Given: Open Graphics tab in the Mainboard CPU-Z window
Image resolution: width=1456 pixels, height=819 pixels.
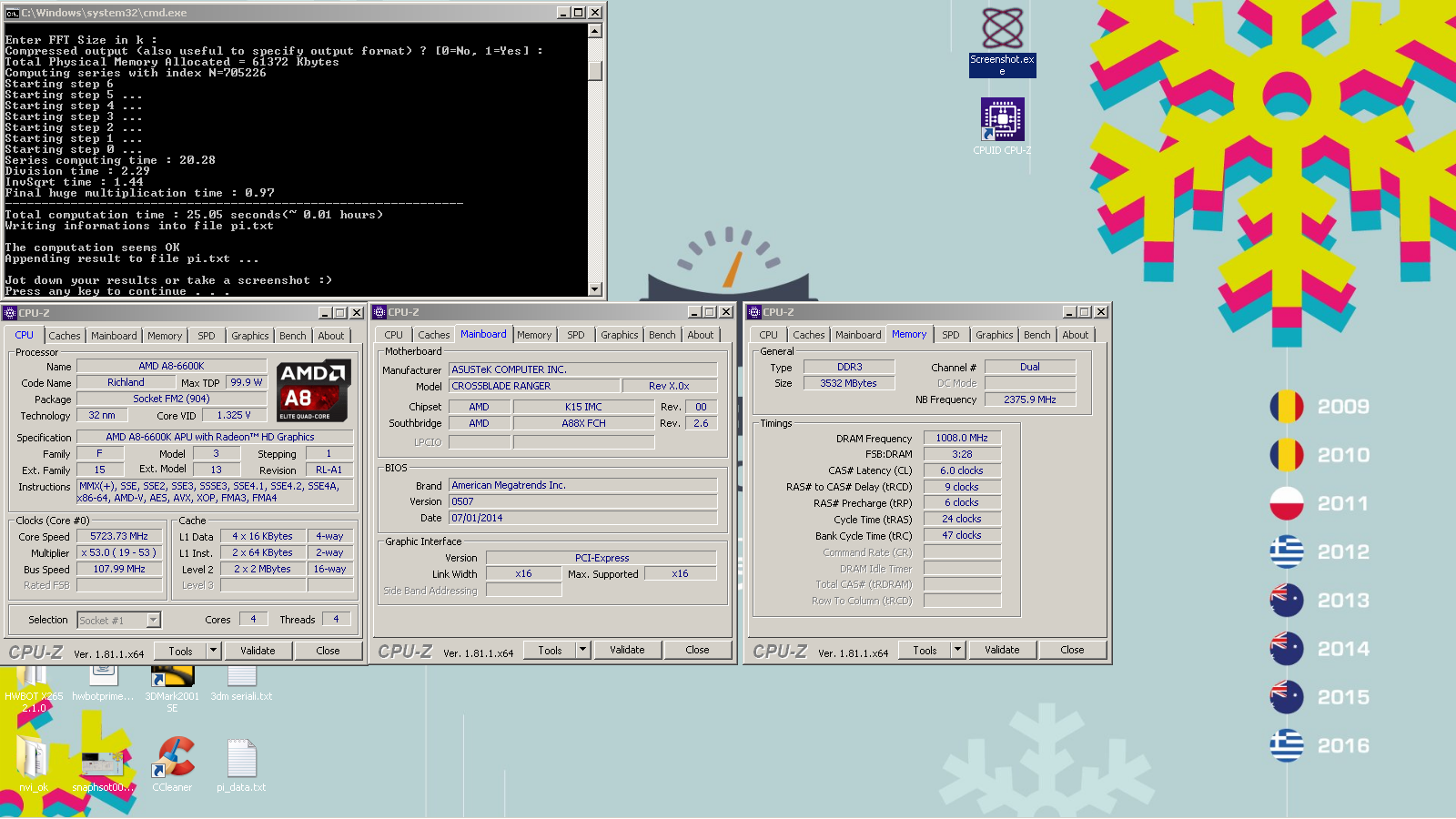Looking at the screenshot, I should coord(620,335).
